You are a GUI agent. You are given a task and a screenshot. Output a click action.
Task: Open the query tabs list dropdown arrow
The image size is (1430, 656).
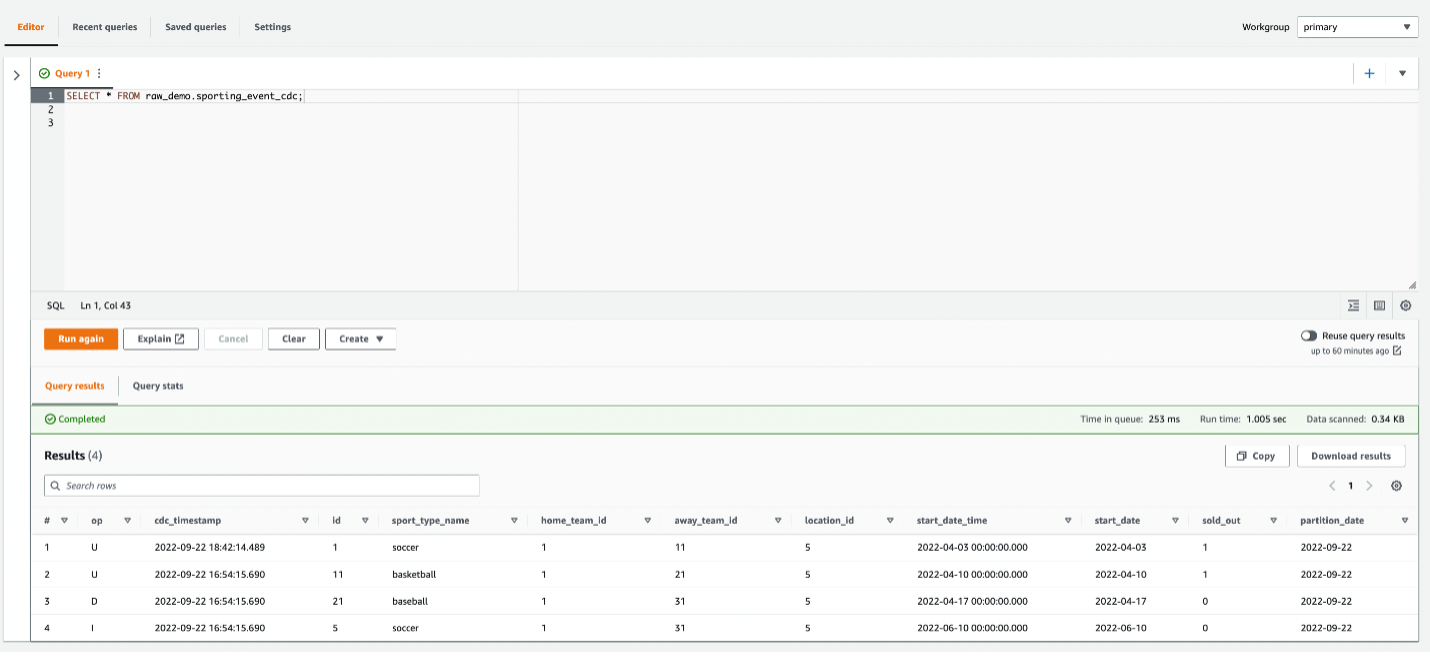click(1402, 73)
